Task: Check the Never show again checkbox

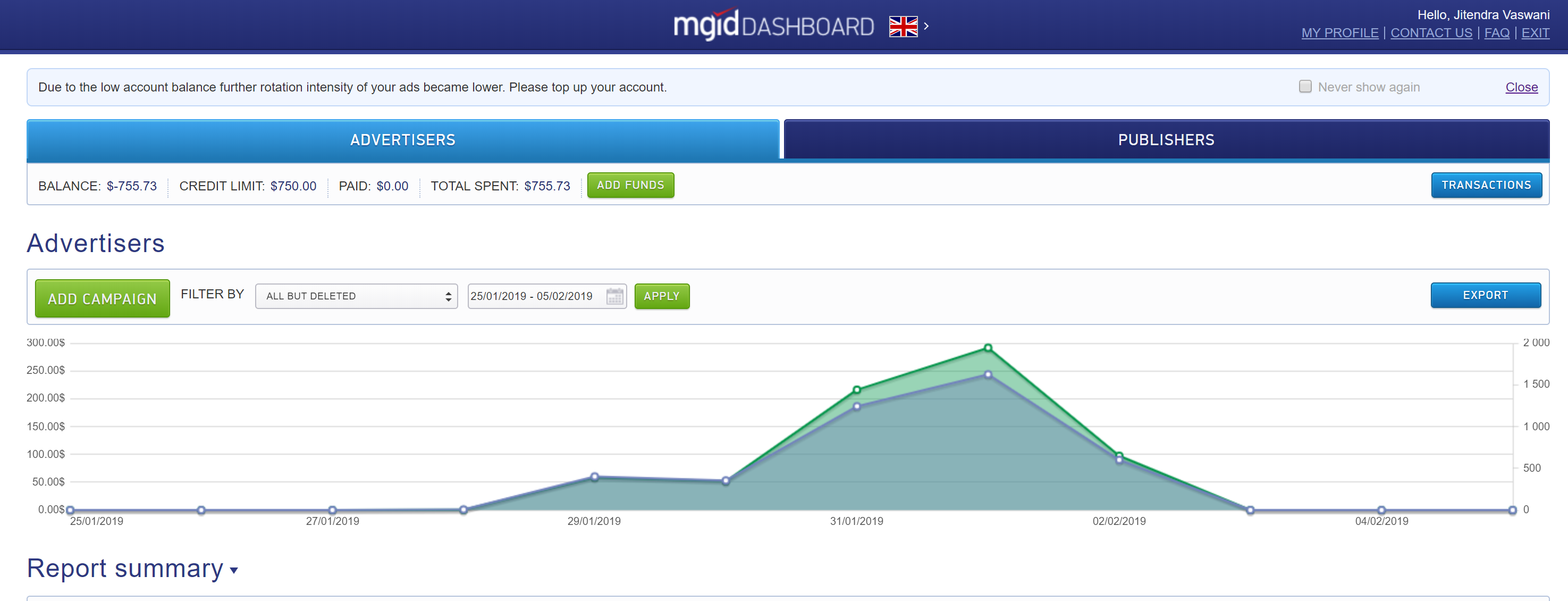Action: click(x=1304, y=87)
